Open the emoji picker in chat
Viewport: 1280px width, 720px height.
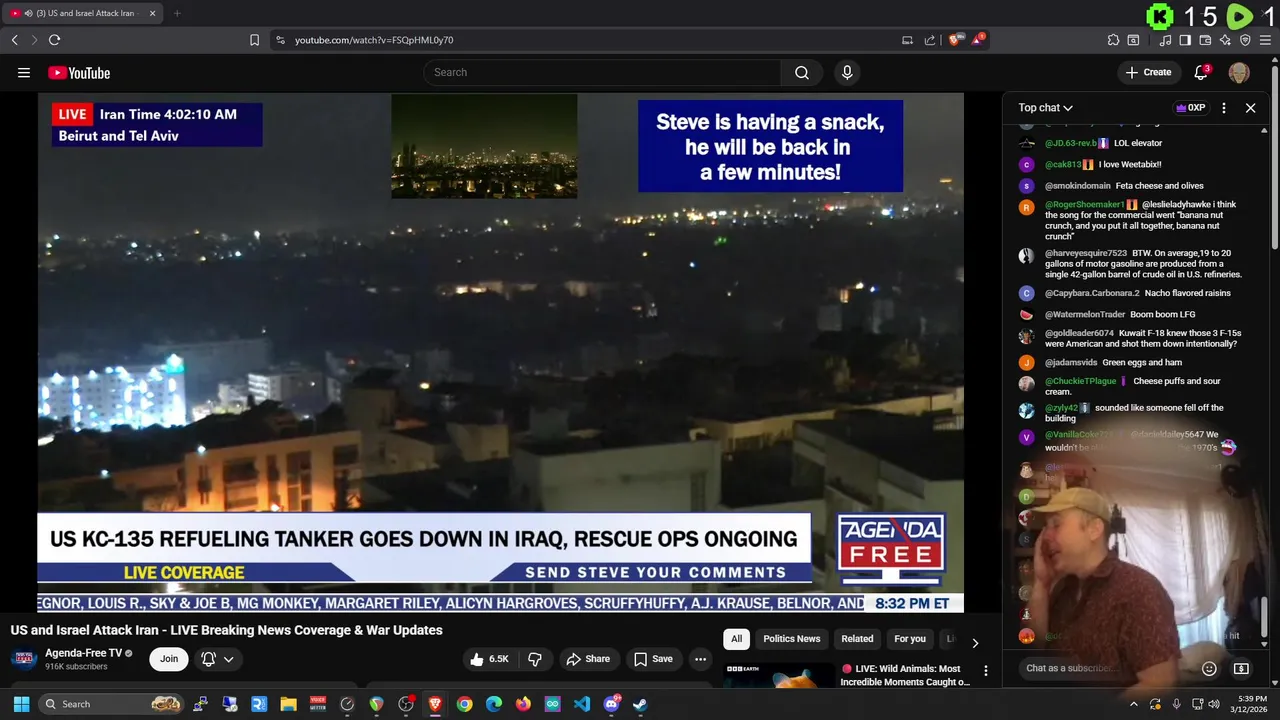1209,668
